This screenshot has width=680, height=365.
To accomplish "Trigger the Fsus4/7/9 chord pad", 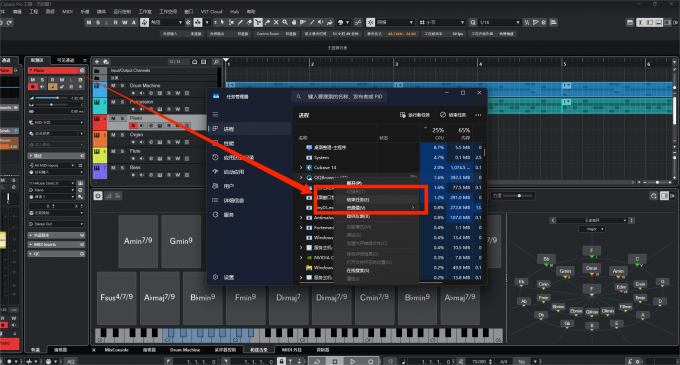I will point(117,298).
